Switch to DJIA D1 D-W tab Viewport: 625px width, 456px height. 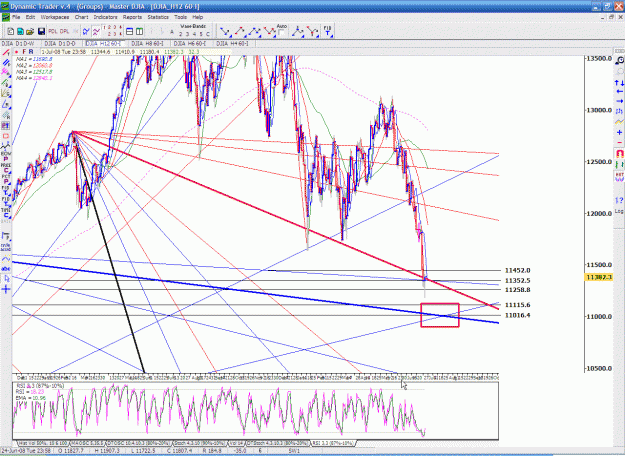coord(18,43)
